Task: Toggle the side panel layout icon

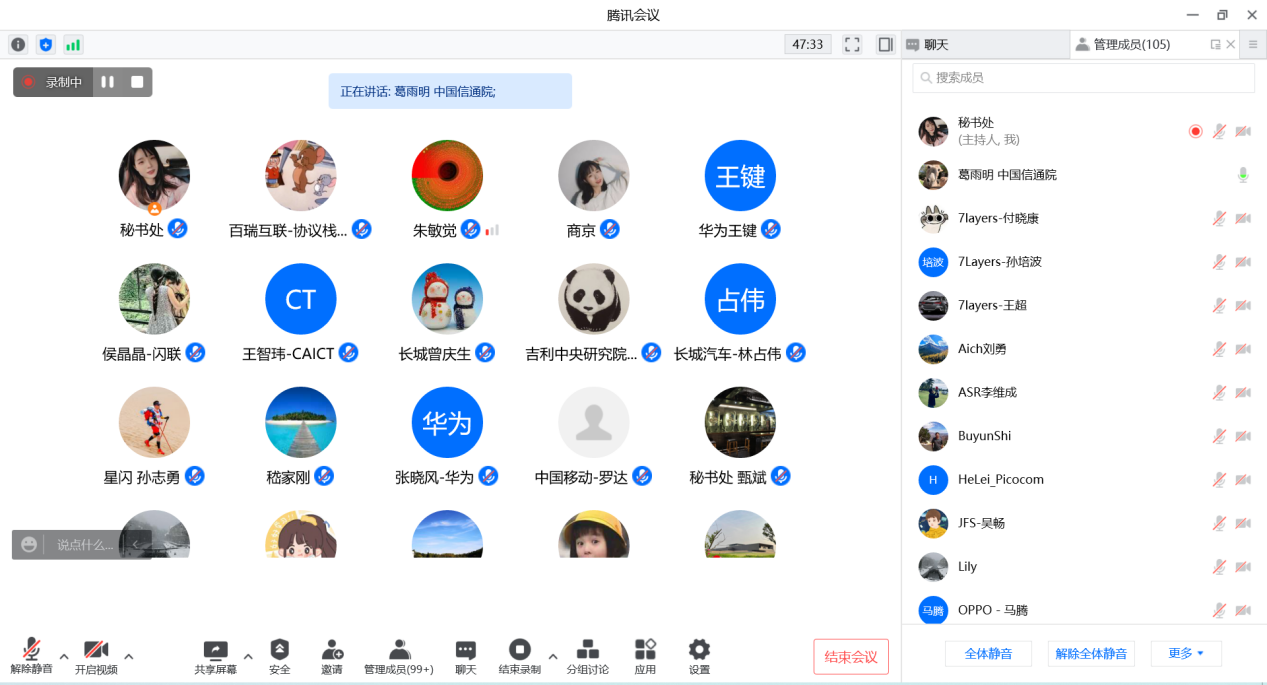Action: [x=885, y=44]
